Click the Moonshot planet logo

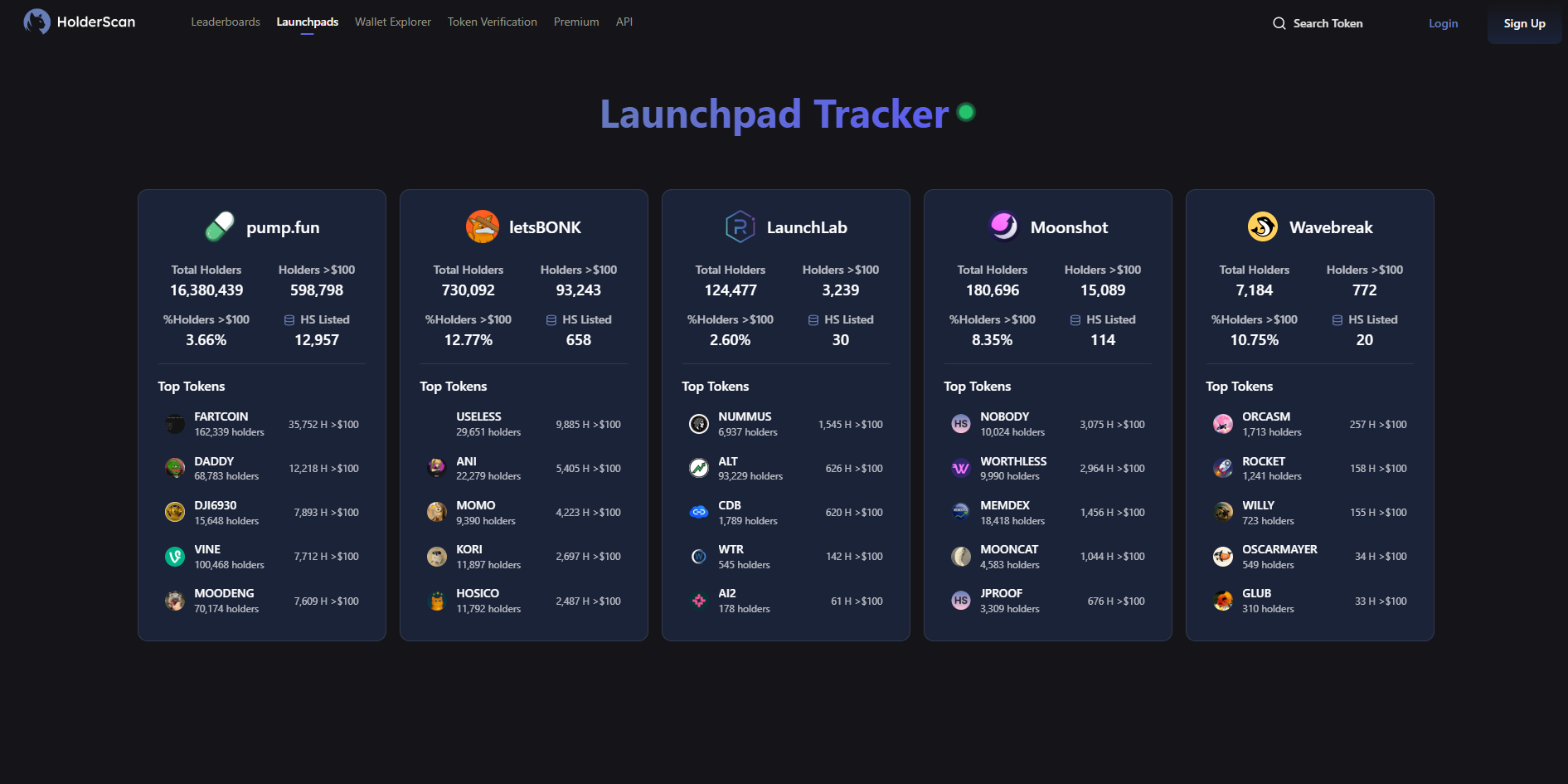coord(1004,226)
